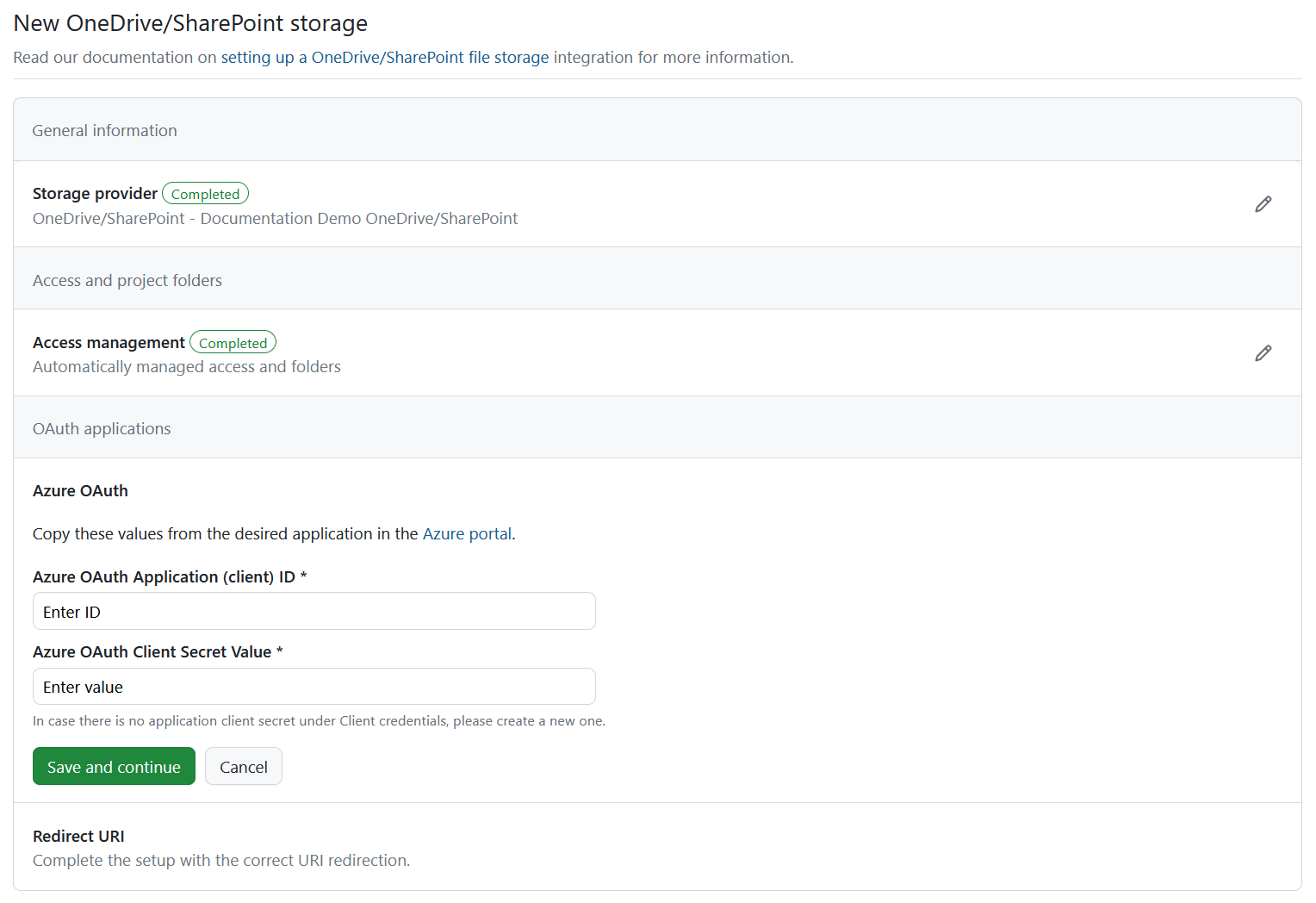Expand the OAuth applications section
This screenshot has height=903, width=1316.
click(x=101, y=427)
